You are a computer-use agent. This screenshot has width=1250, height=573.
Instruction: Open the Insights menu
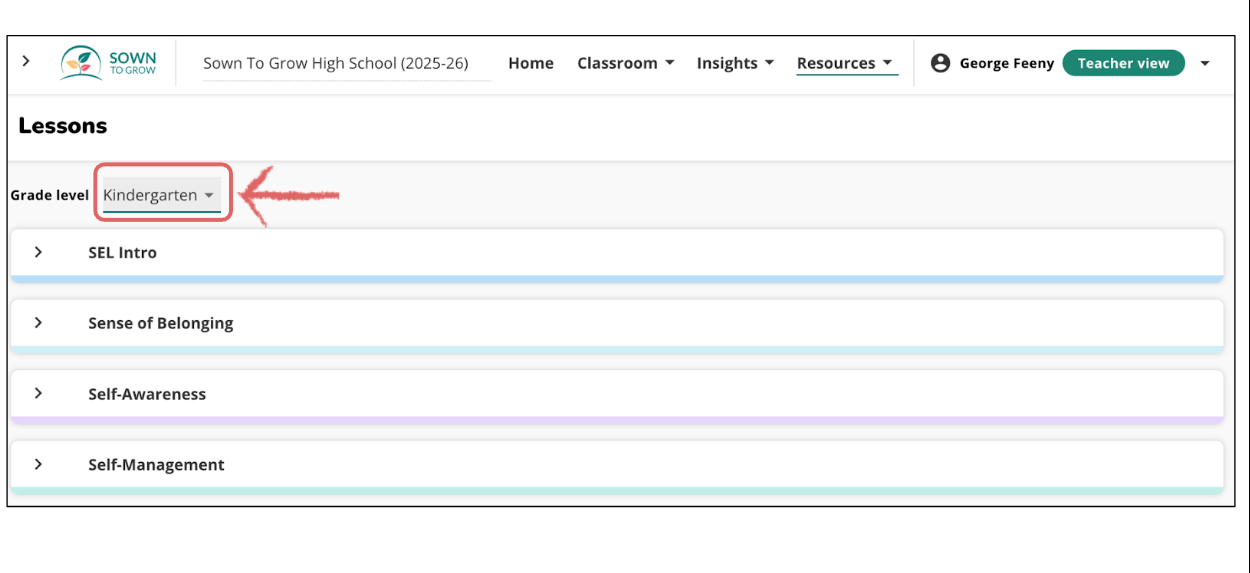coord(735,63)
